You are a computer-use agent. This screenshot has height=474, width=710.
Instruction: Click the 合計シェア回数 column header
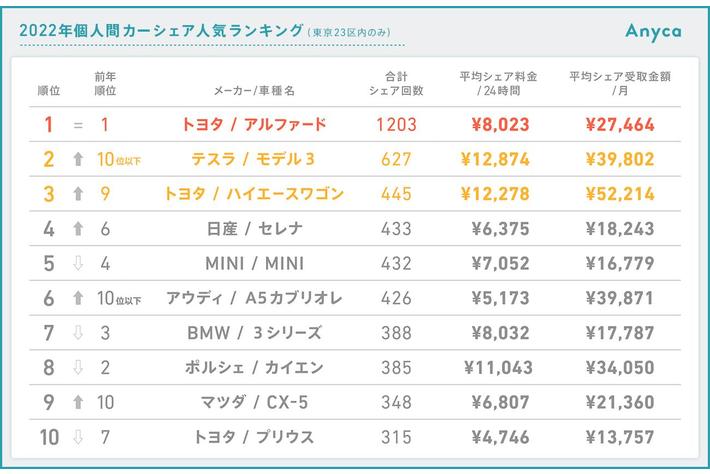(x=404, y=83)
